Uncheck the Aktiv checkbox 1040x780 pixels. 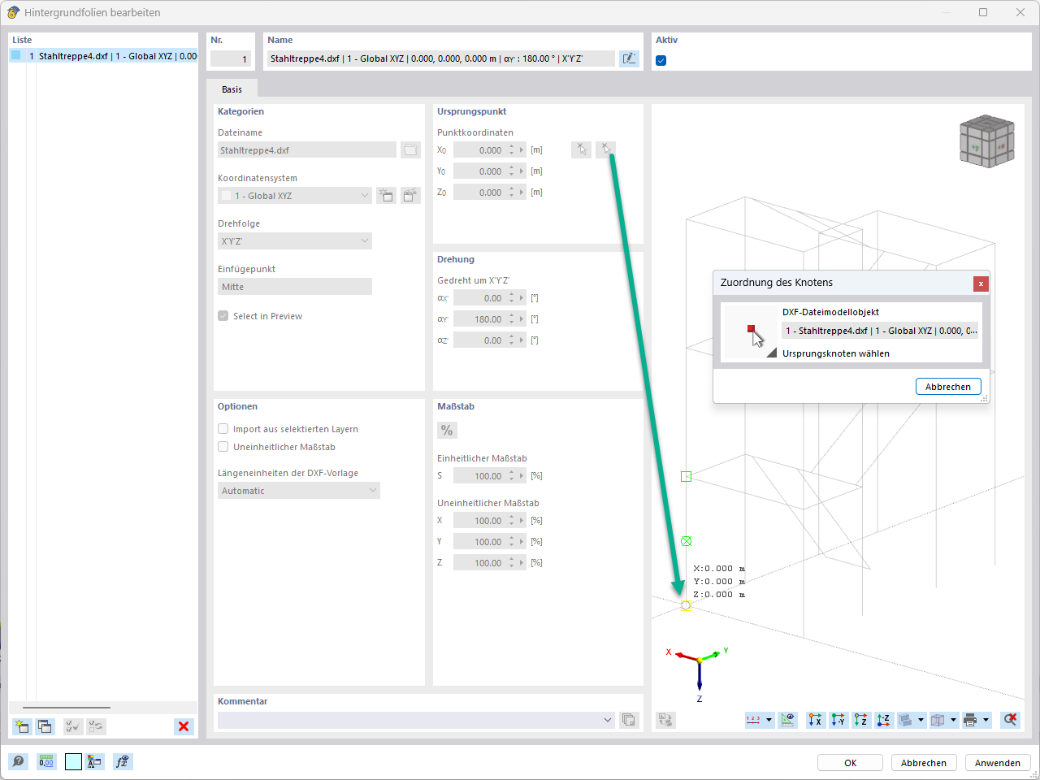click(661, 60)
